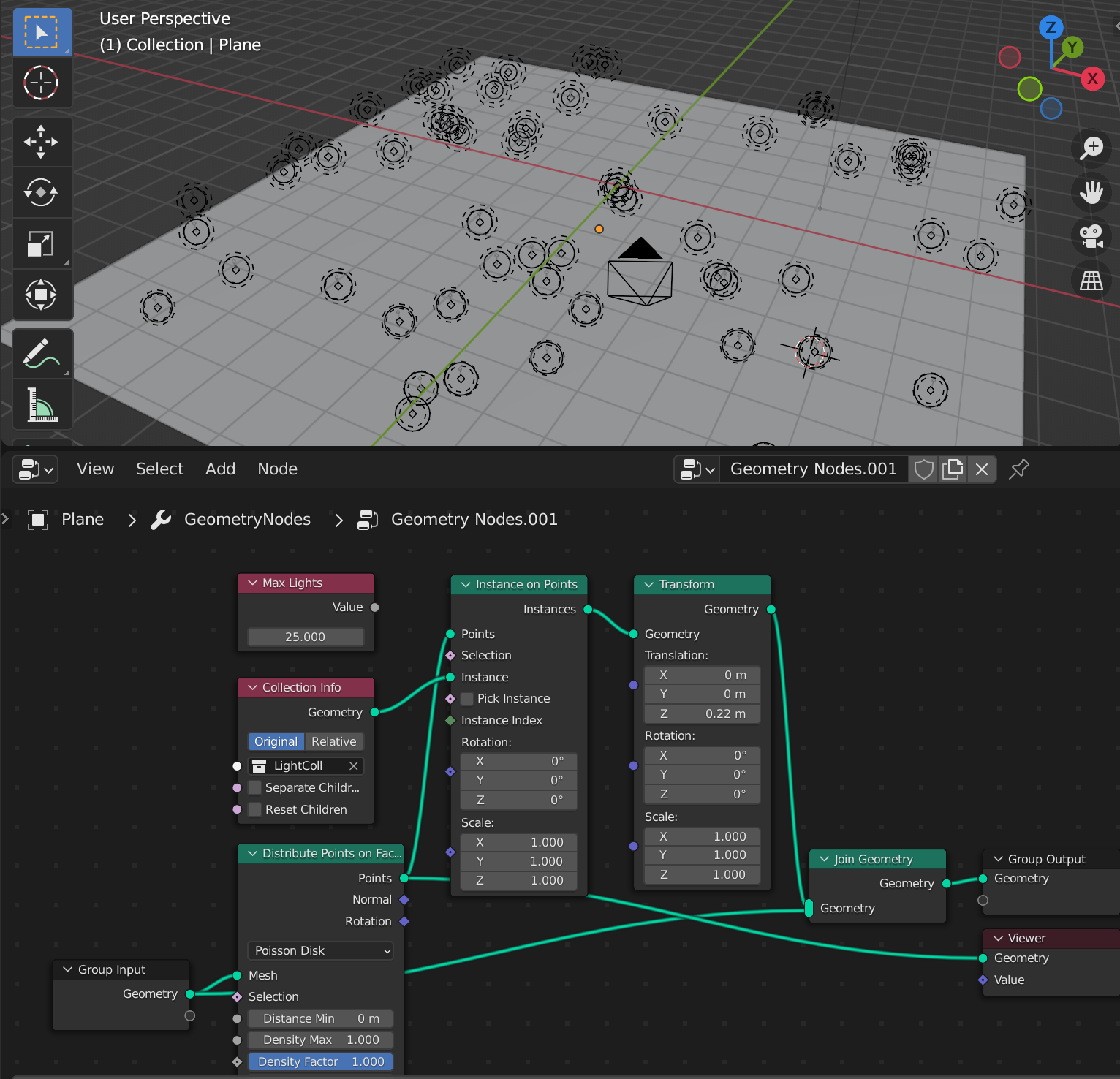Image resolution: width=1120 pixels, height=1079 pixels.
Task: Click Transform Translation Z 0.22 m field
Action: pyautogui.click(x=703, y=714)
